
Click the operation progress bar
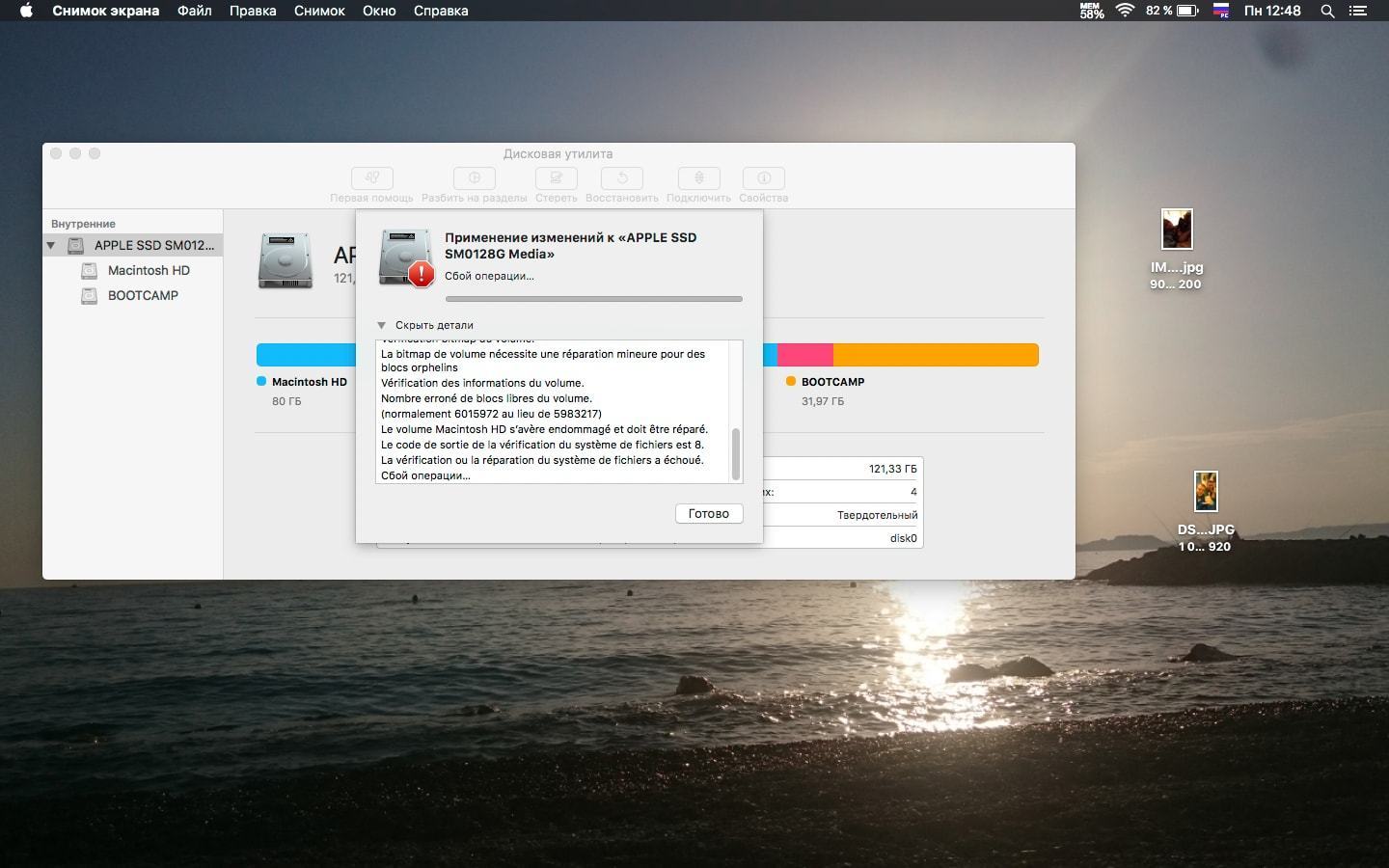(594, 299)
